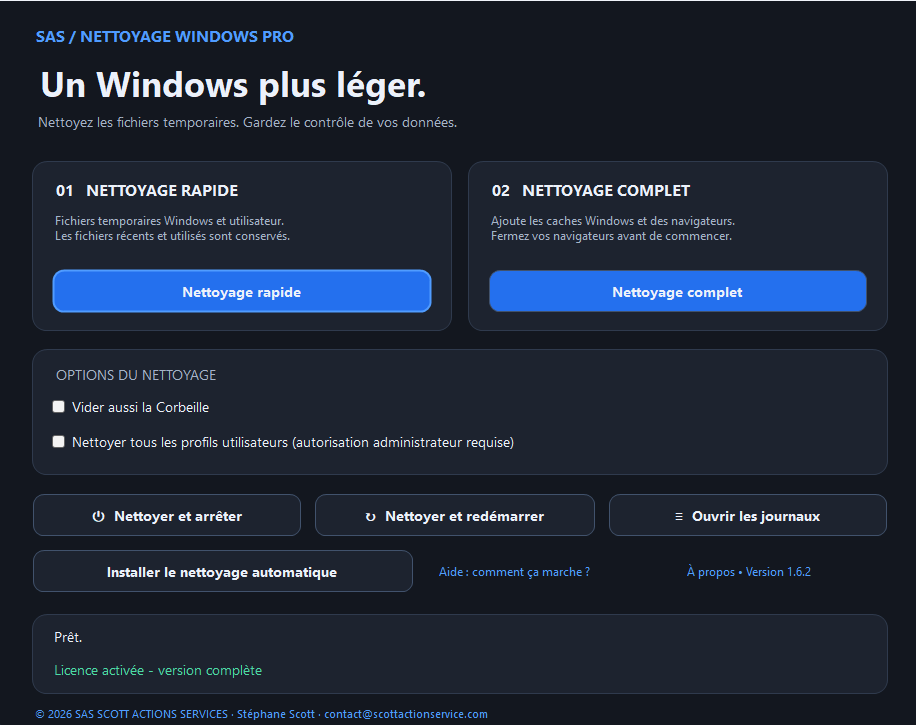The image size is (916, 725).
Task: Click 'Fermez vos navigateurs avant de commencer.' text
Action: pos(611,236)
